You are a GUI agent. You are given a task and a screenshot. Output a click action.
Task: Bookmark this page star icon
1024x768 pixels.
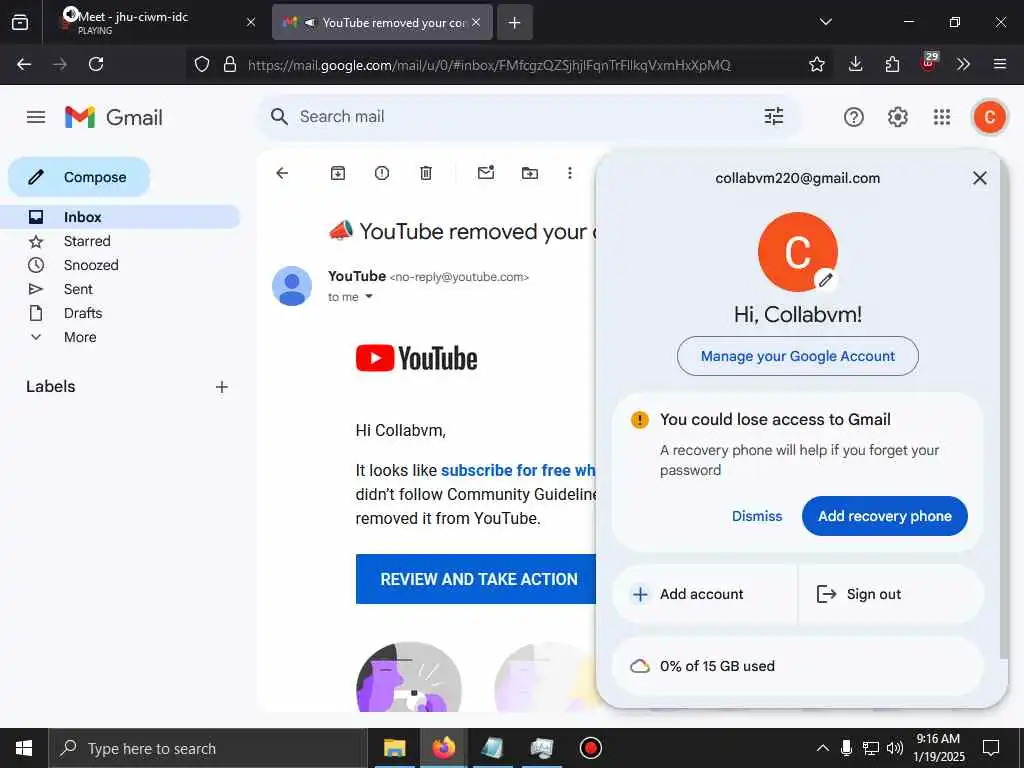tap(816, 64)
